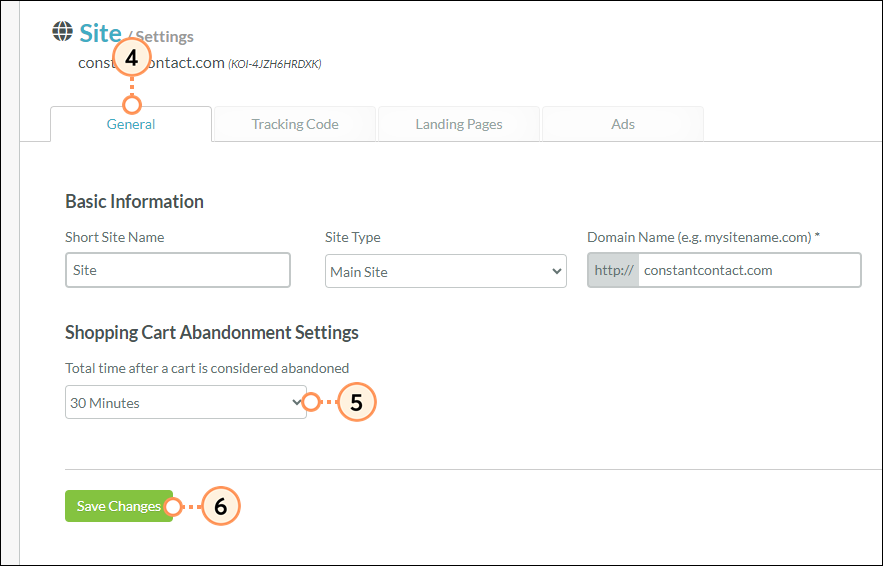The image size is (883, 566).
Task: Focus the Short Site Name field
Action: 178,270
